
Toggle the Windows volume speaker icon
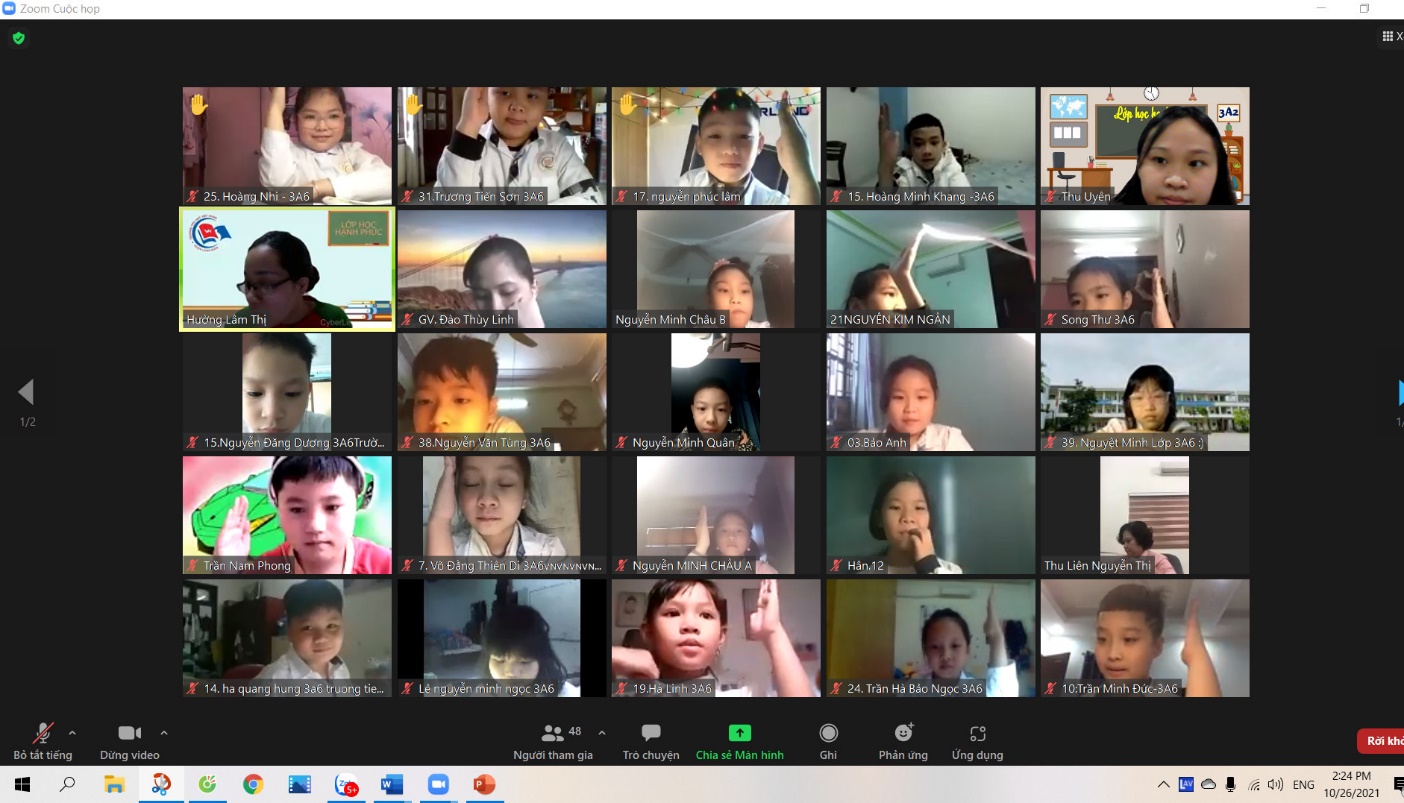tap(1275, 784)
